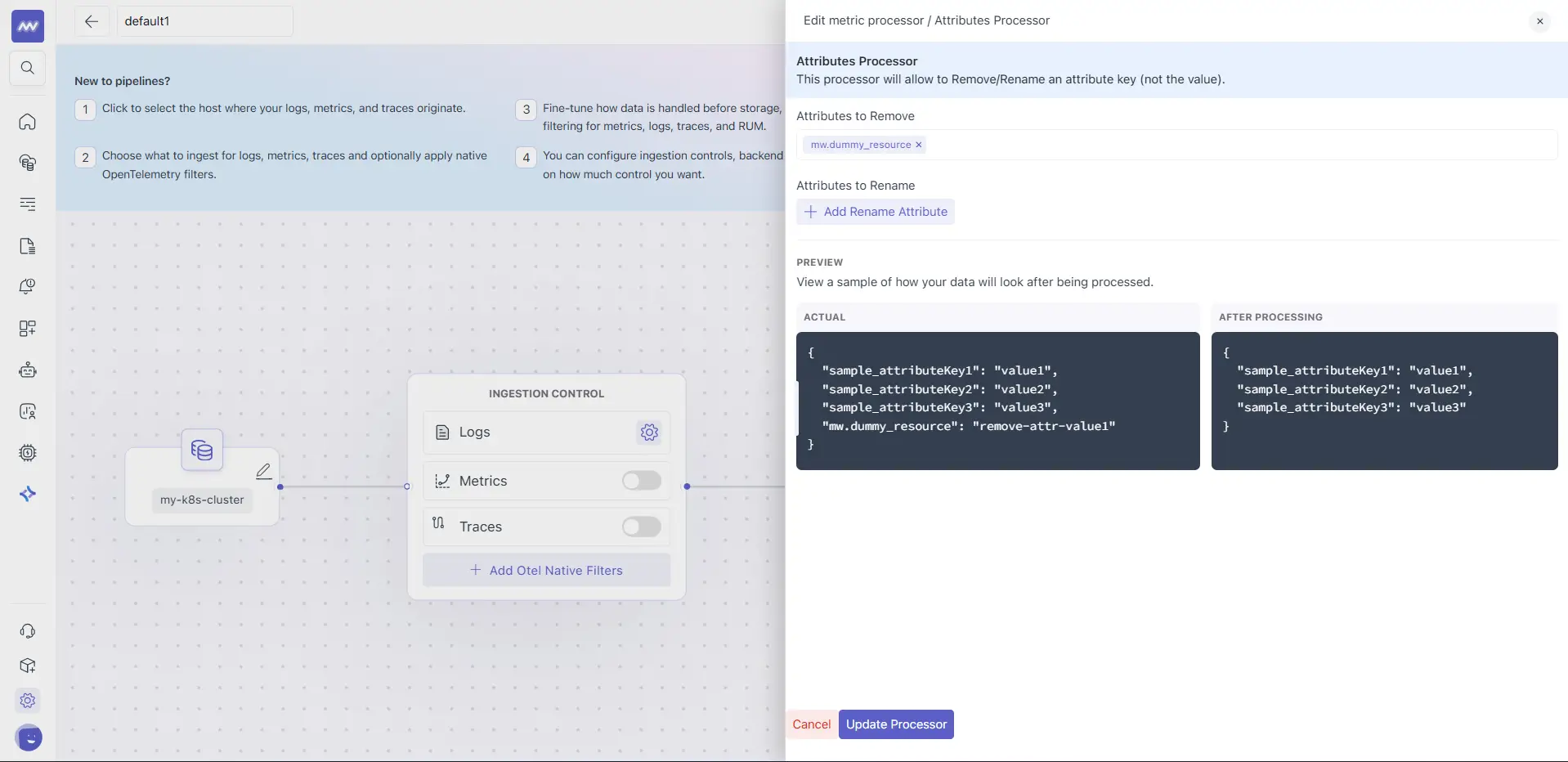Image resolution: width=1568 pixels, height=762 pixels.
Task: Remove the mw.dummy_resource attribute tag
Action: (919, 145)
